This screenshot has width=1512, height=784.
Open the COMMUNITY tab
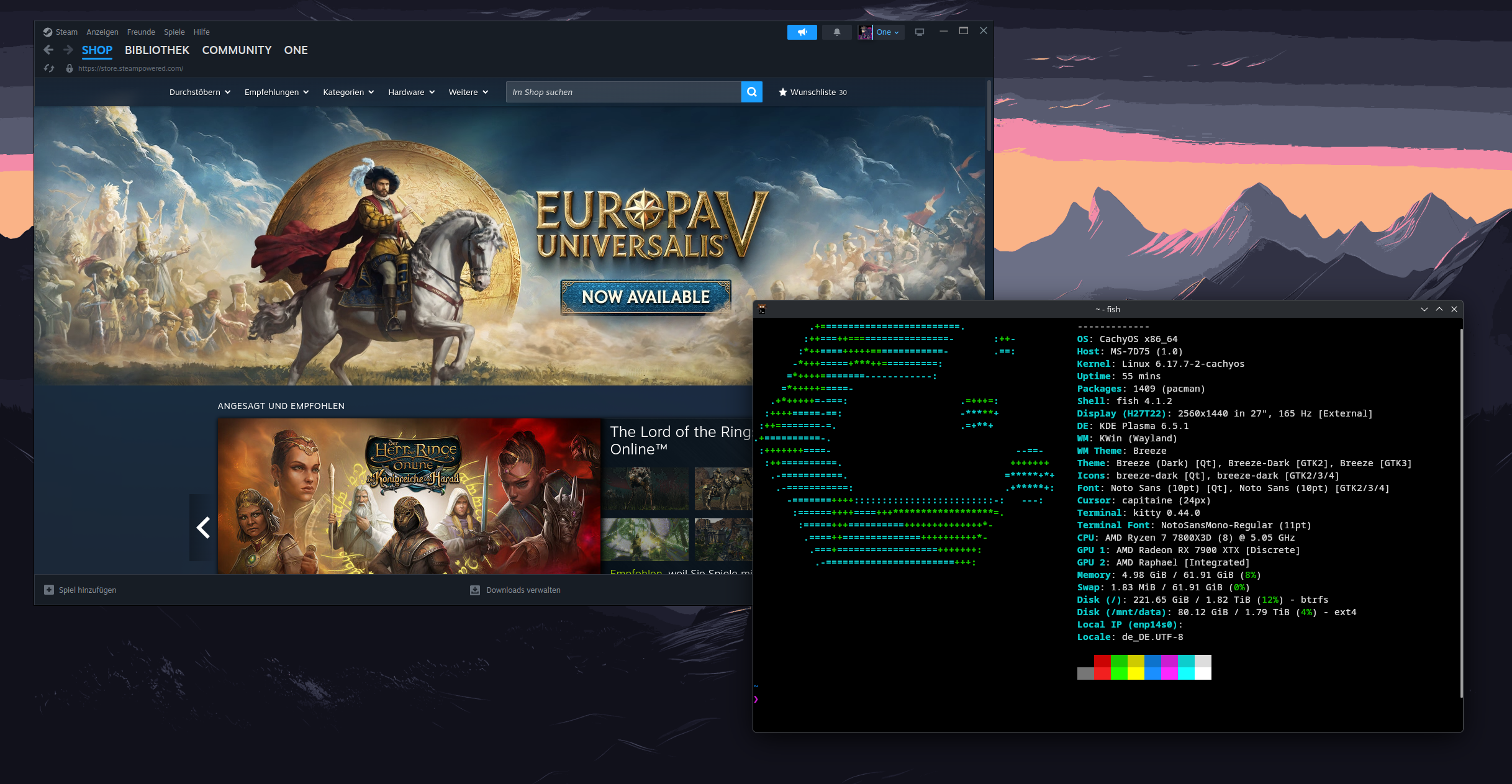pos(237,50)
